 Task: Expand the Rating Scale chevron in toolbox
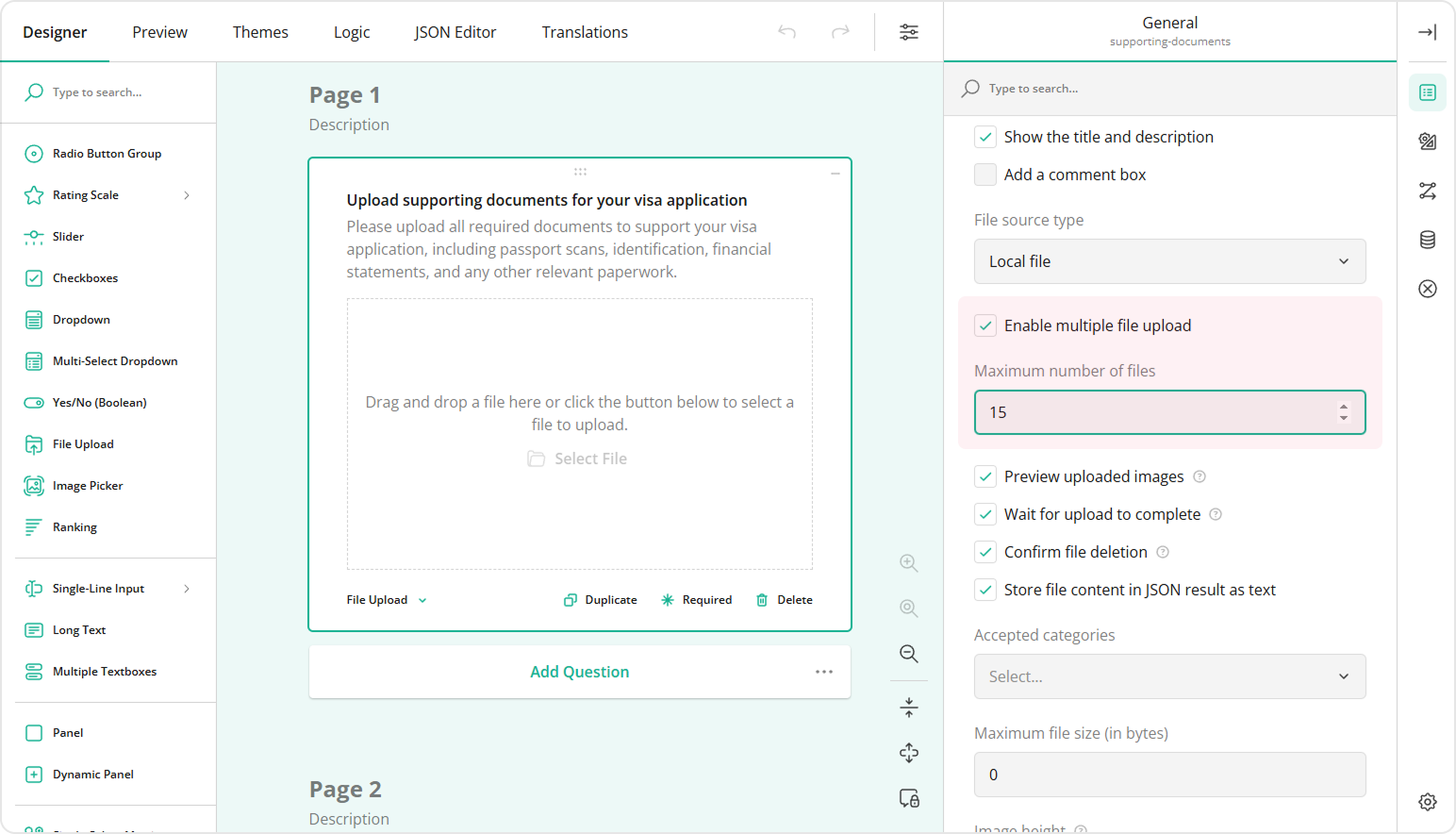point(188,194)
